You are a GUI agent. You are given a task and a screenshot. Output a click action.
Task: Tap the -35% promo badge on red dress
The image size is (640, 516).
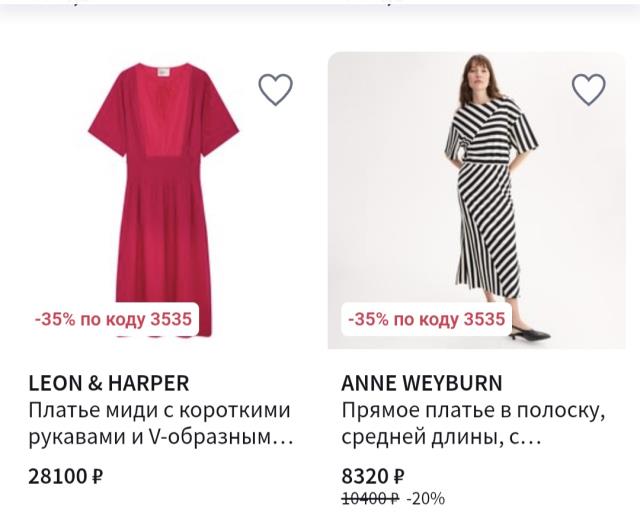(112, 320)
